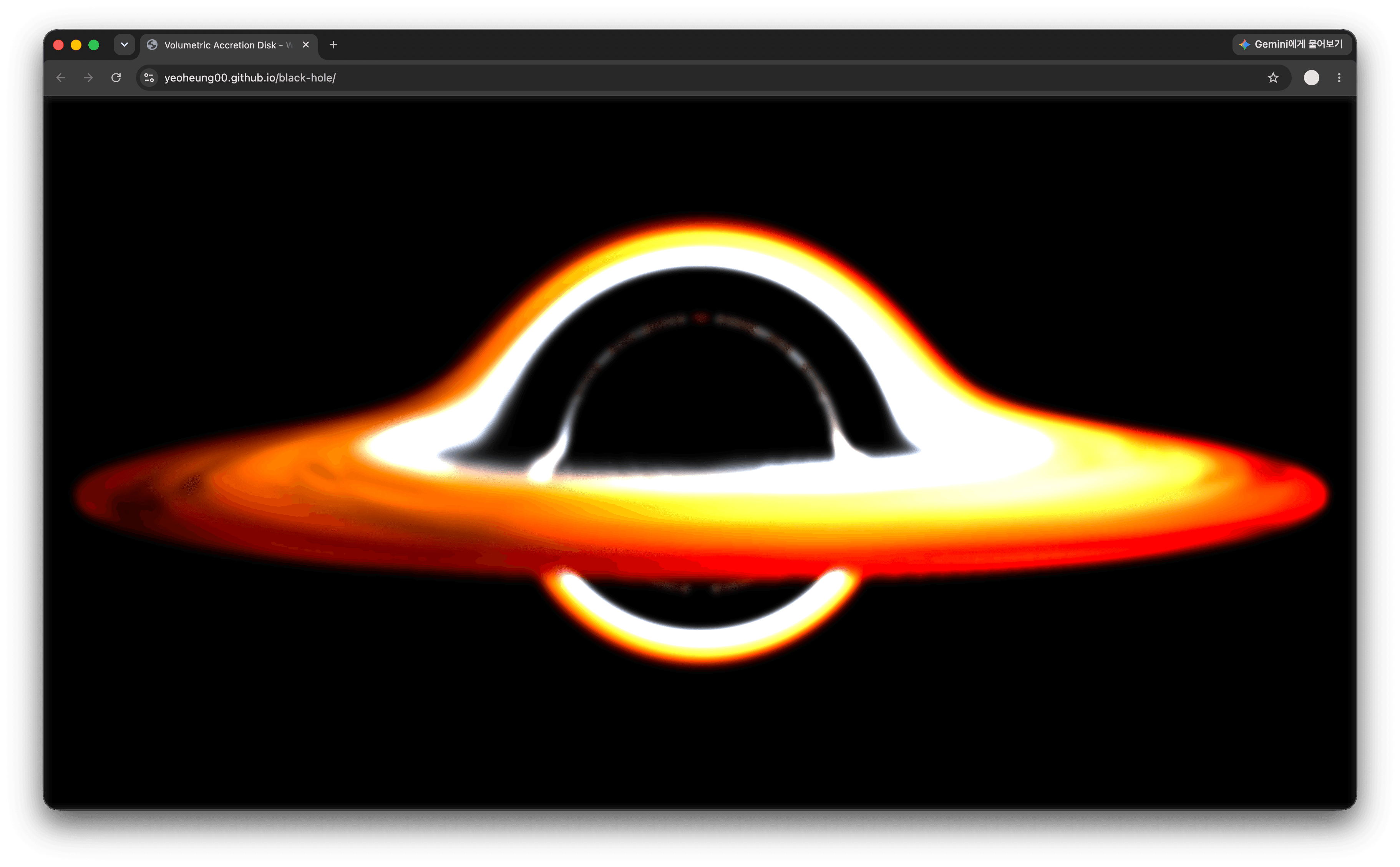Click the yellow minimize window button

pyautogui.click(x=76, y=45)
